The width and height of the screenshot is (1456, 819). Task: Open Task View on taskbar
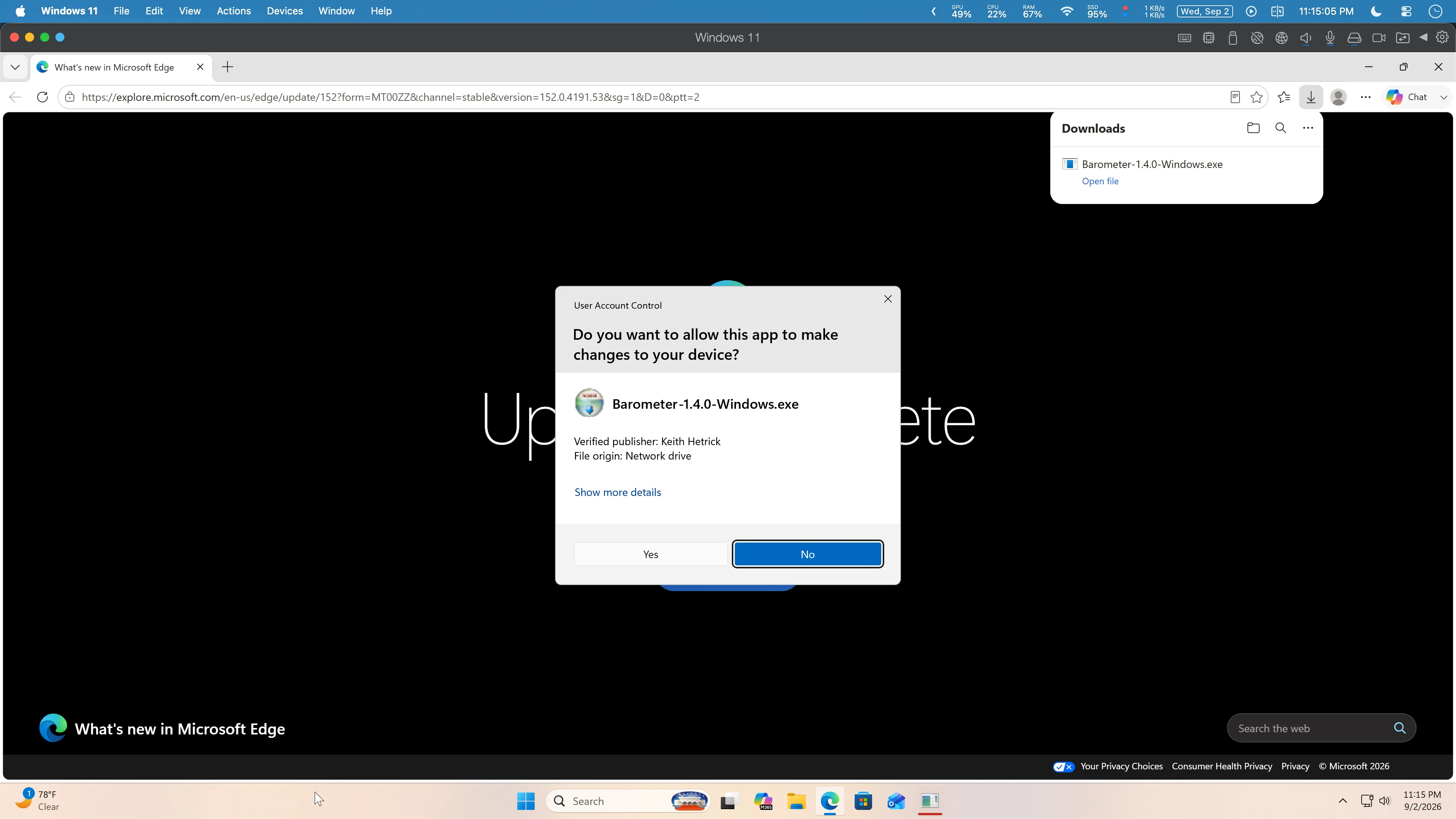(729, 801)
